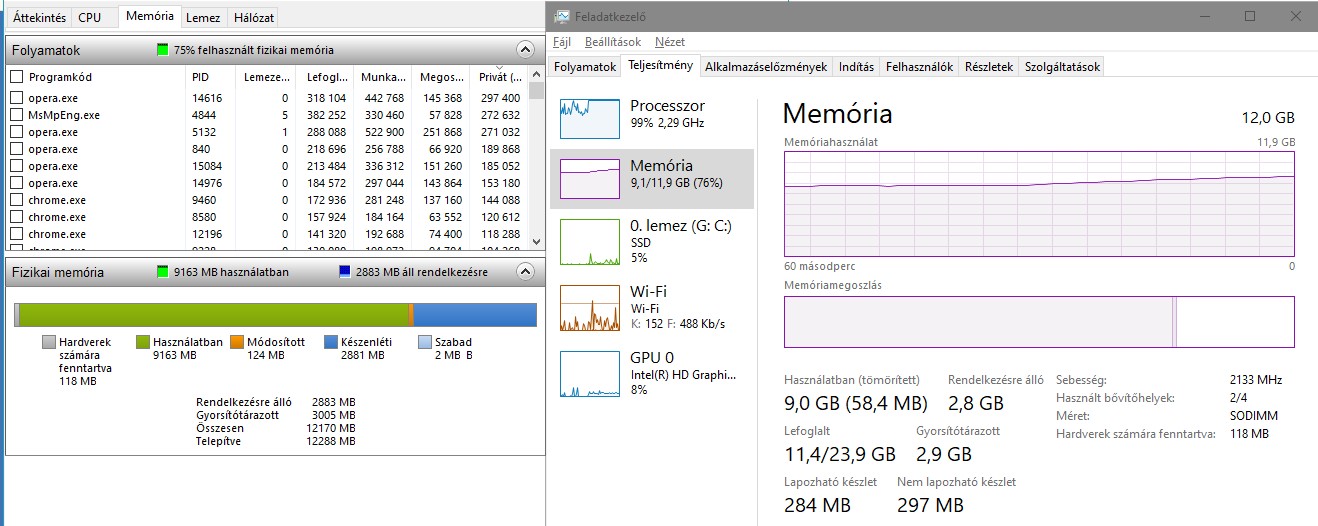Click the process list scrollbar down arrow
This screenshot has height=526, width=1318.
pos(535,241)
